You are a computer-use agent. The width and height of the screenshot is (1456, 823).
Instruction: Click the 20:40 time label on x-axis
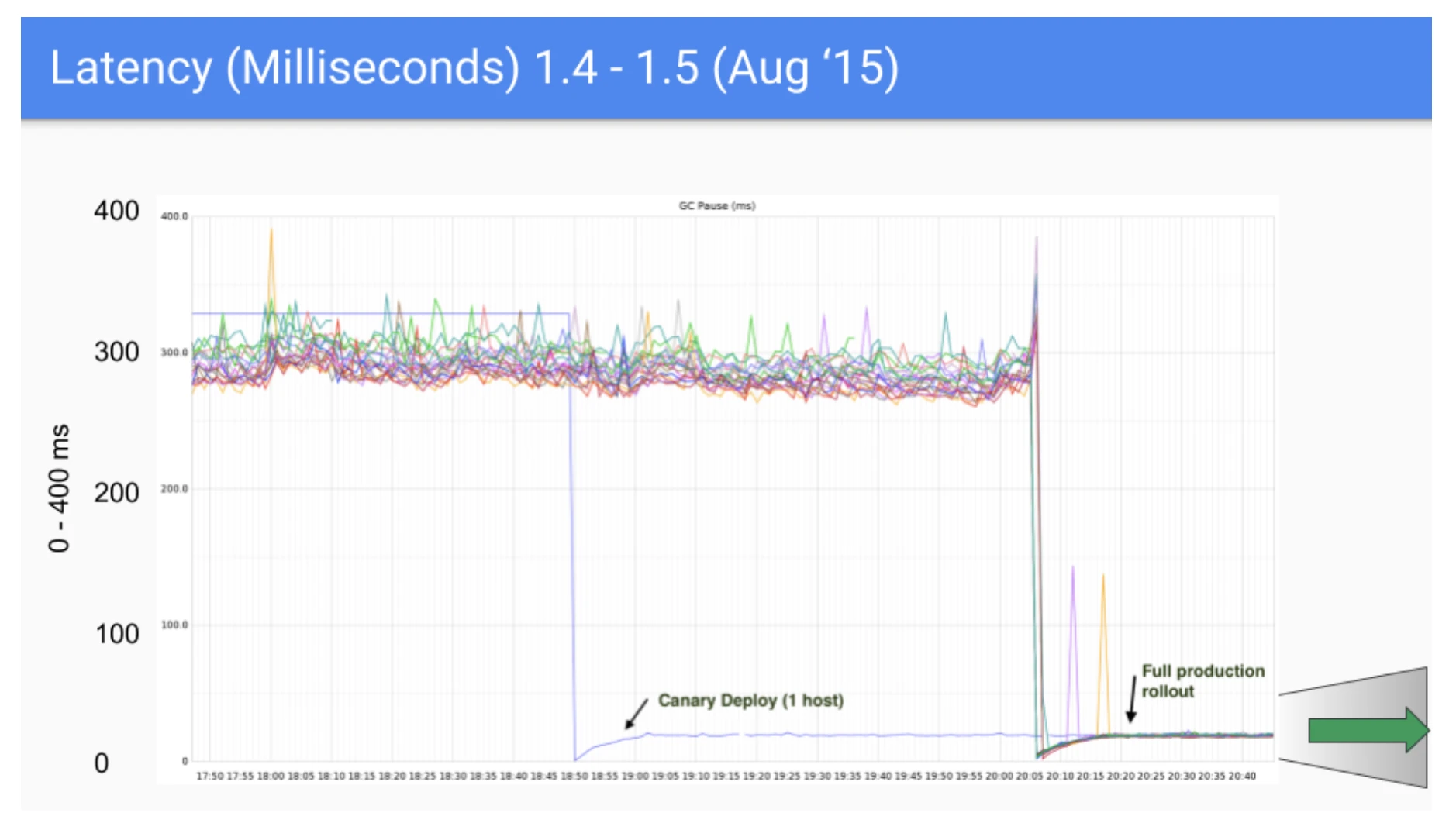click(x=1242, y=776)
